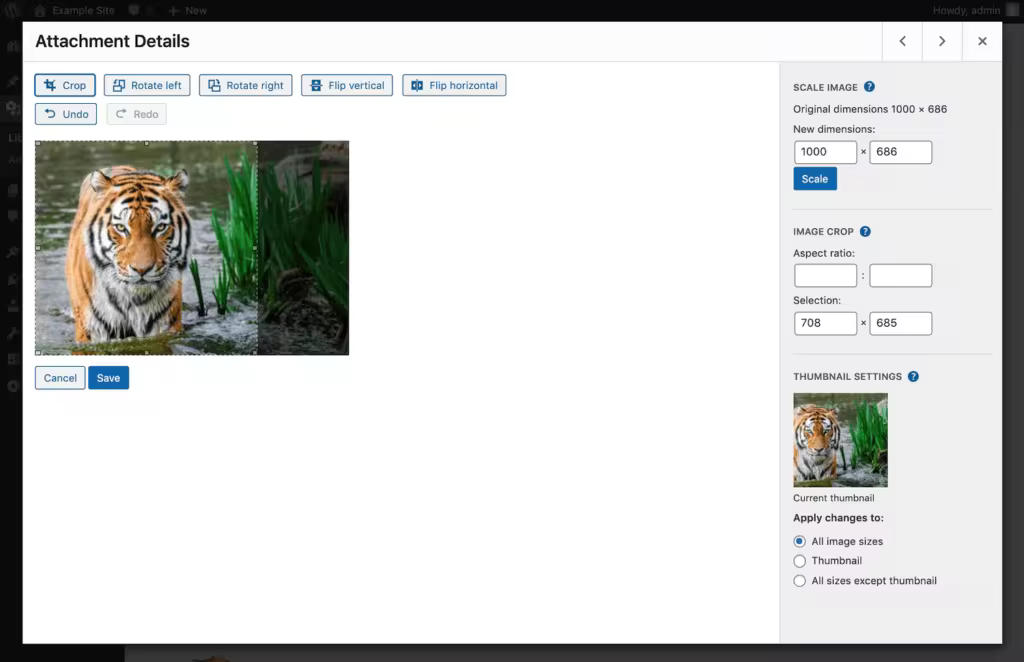
Task: Choose All sizes except thumbnail
Action: pos(799,581)
